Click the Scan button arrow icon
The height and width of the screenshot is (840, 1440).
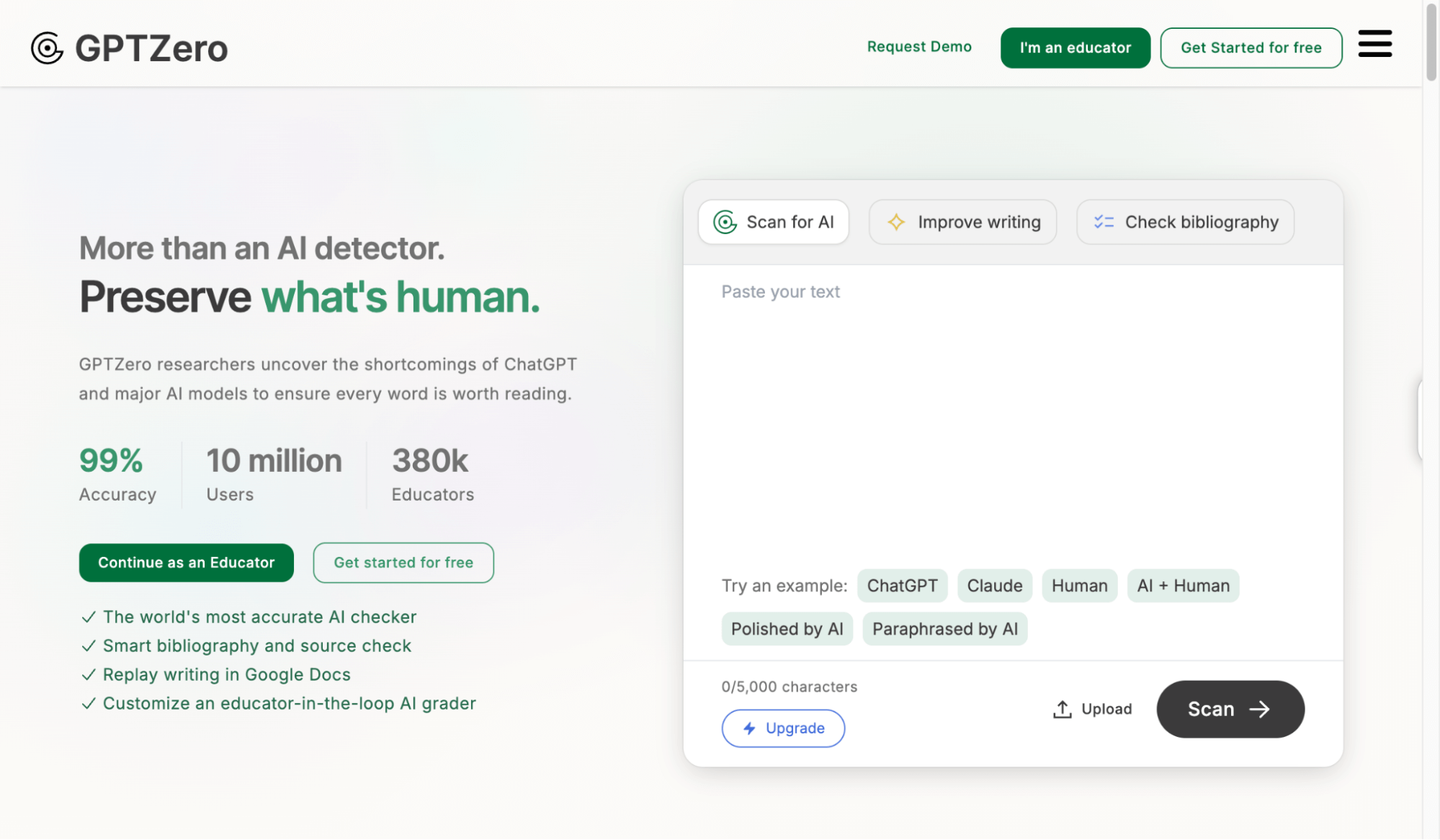[1259, 710]
